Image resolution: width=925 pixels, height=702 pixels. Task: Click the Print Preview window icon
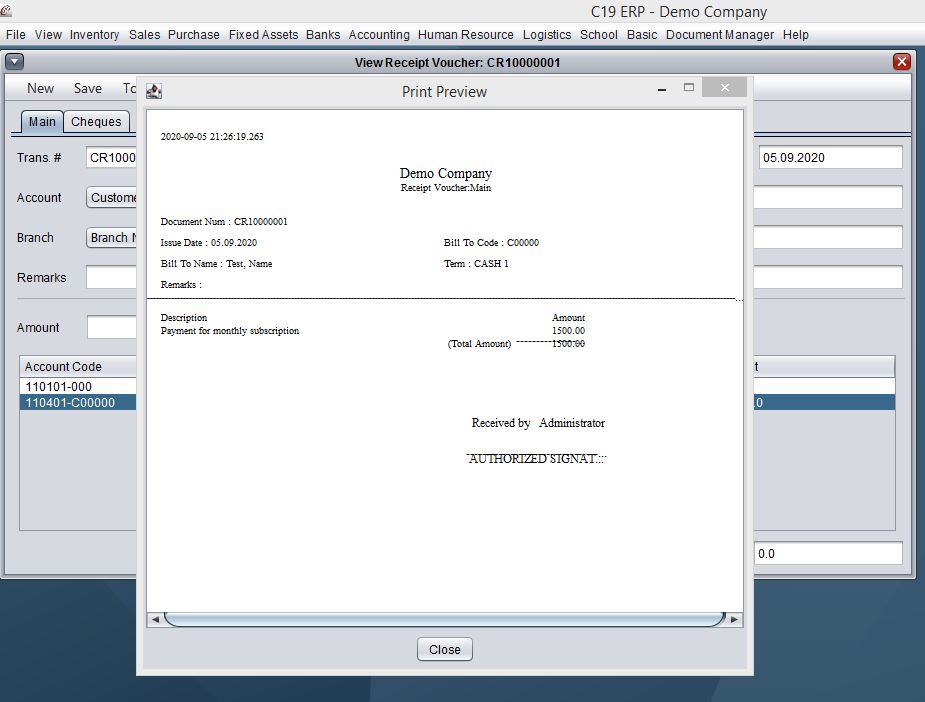tap(154, 91)
